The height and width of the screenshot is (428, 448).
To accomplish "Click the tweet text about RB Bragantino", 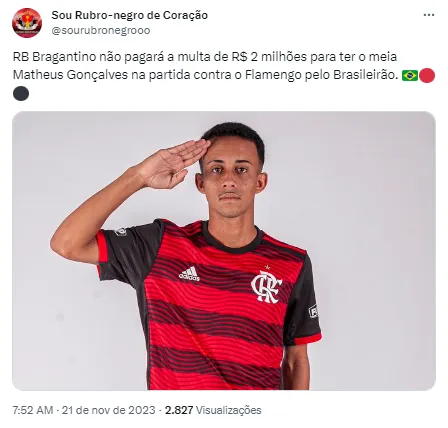I will pyautogui.click(x=205, y=66).
